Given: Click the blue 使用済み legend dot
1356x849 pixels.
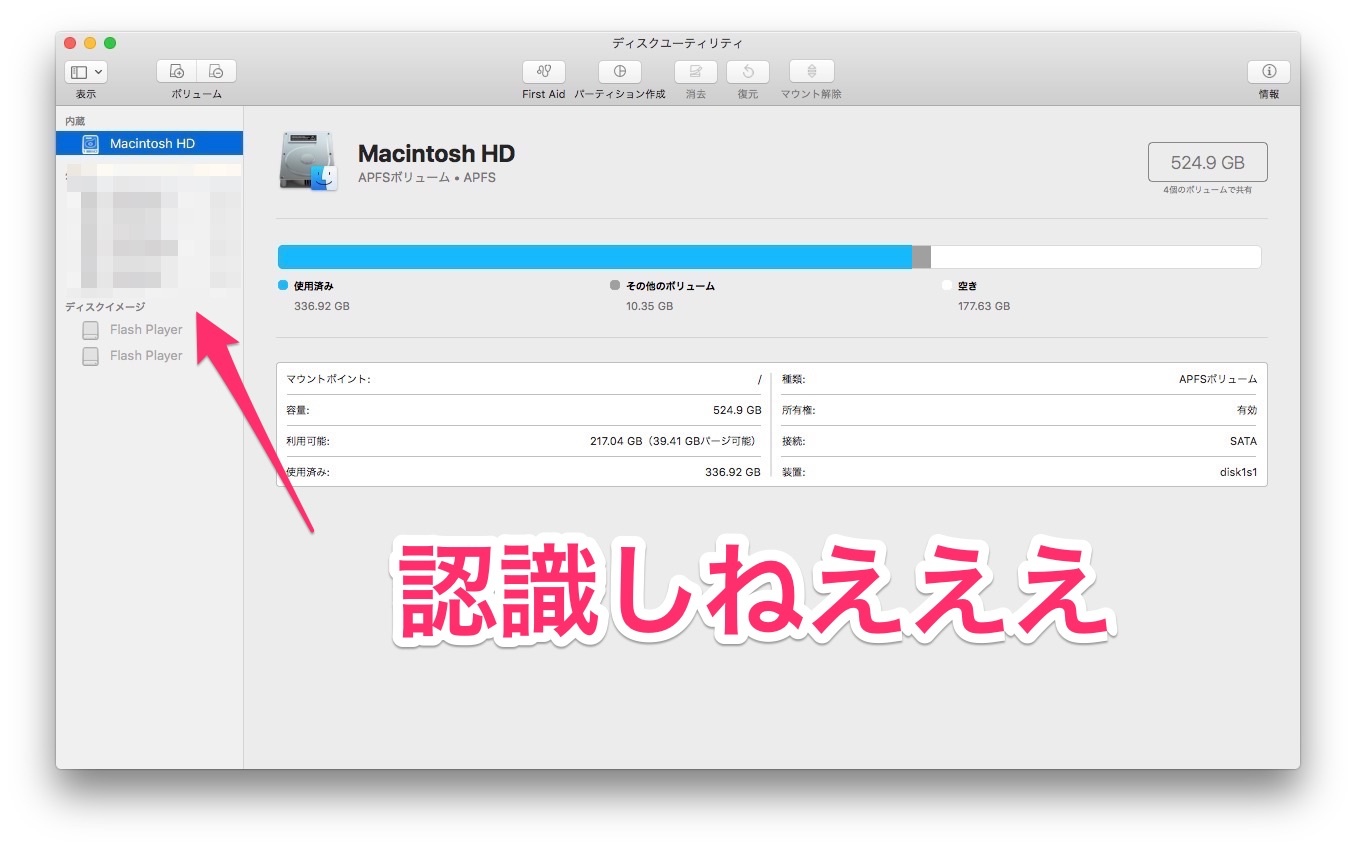Looking at the screenshot, I should coord(283,286).
